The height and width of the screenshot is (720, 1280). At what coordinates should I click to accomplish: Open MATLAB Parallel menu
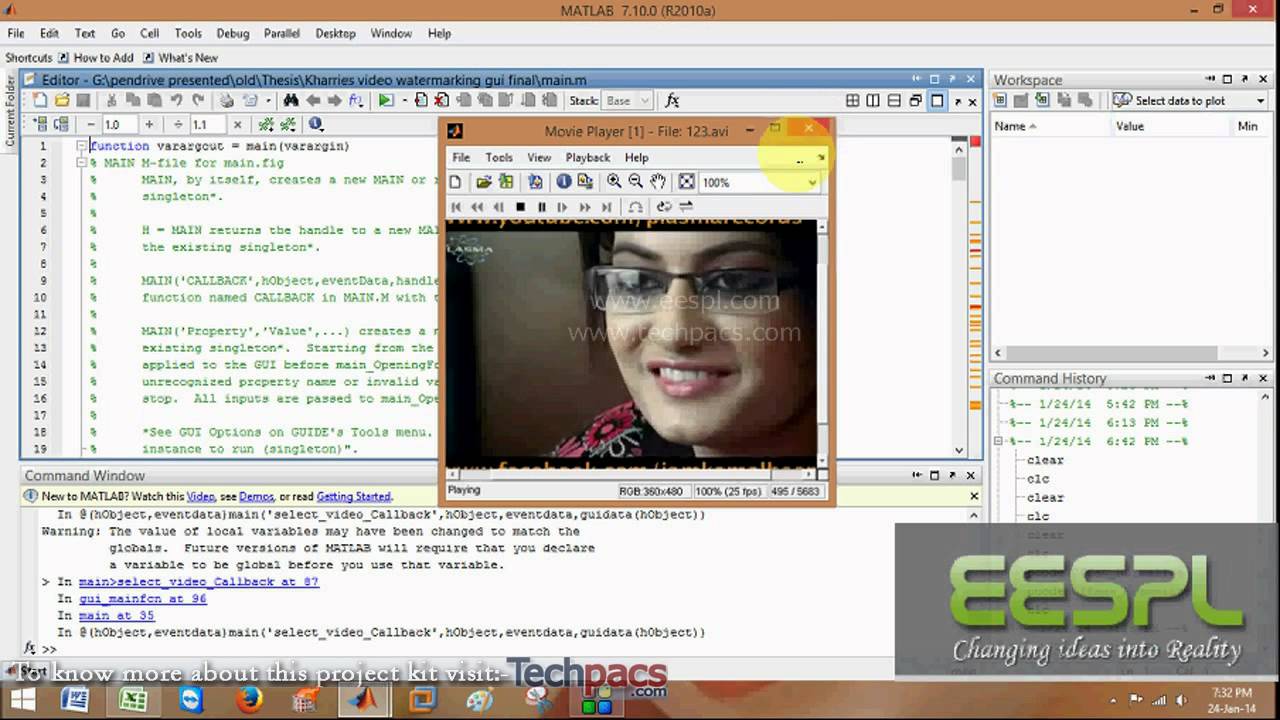point(282,33)
